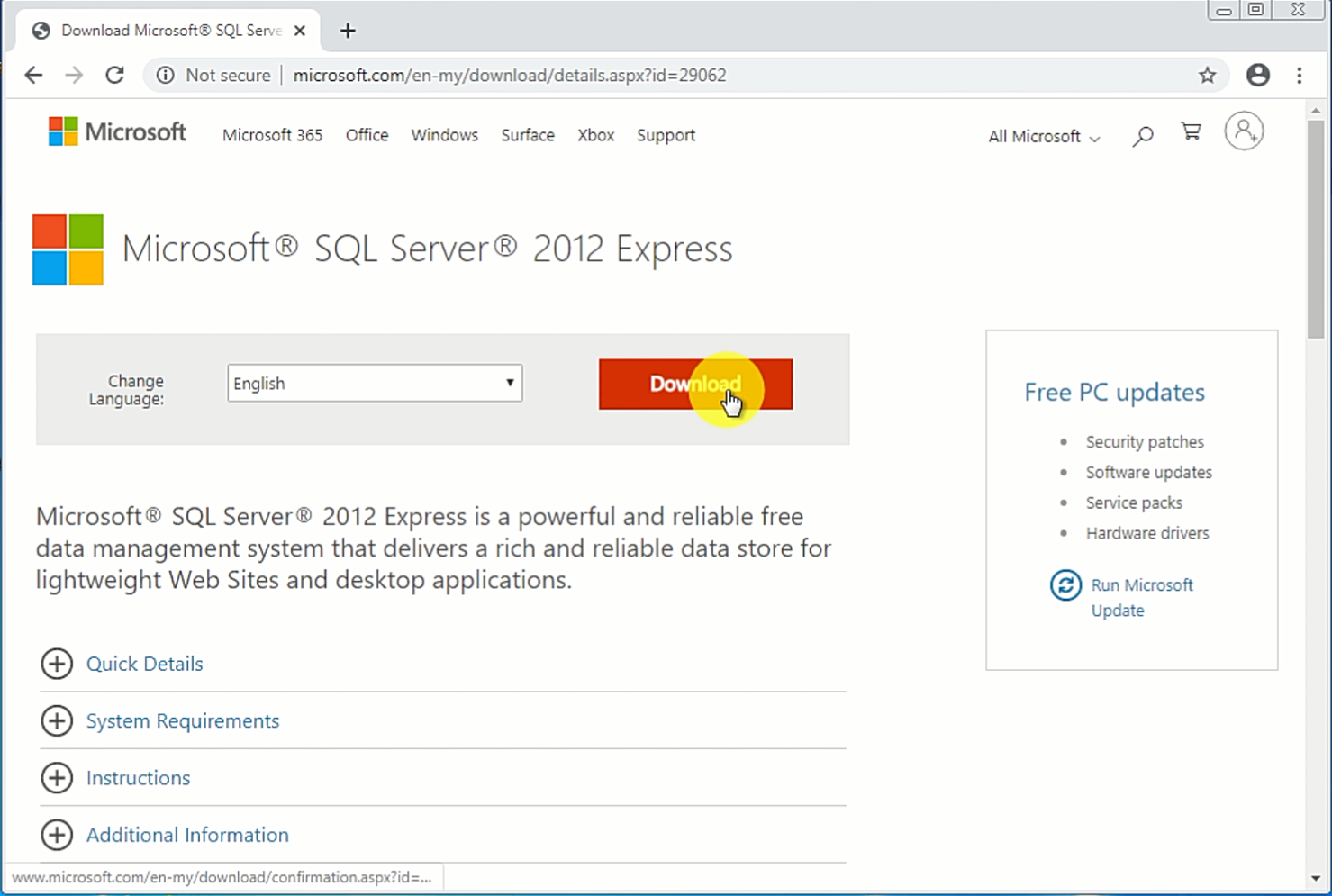This screenshot has width=1332, height=896.
Task: Click the Not secure site info icon
Action: point(165,76)
